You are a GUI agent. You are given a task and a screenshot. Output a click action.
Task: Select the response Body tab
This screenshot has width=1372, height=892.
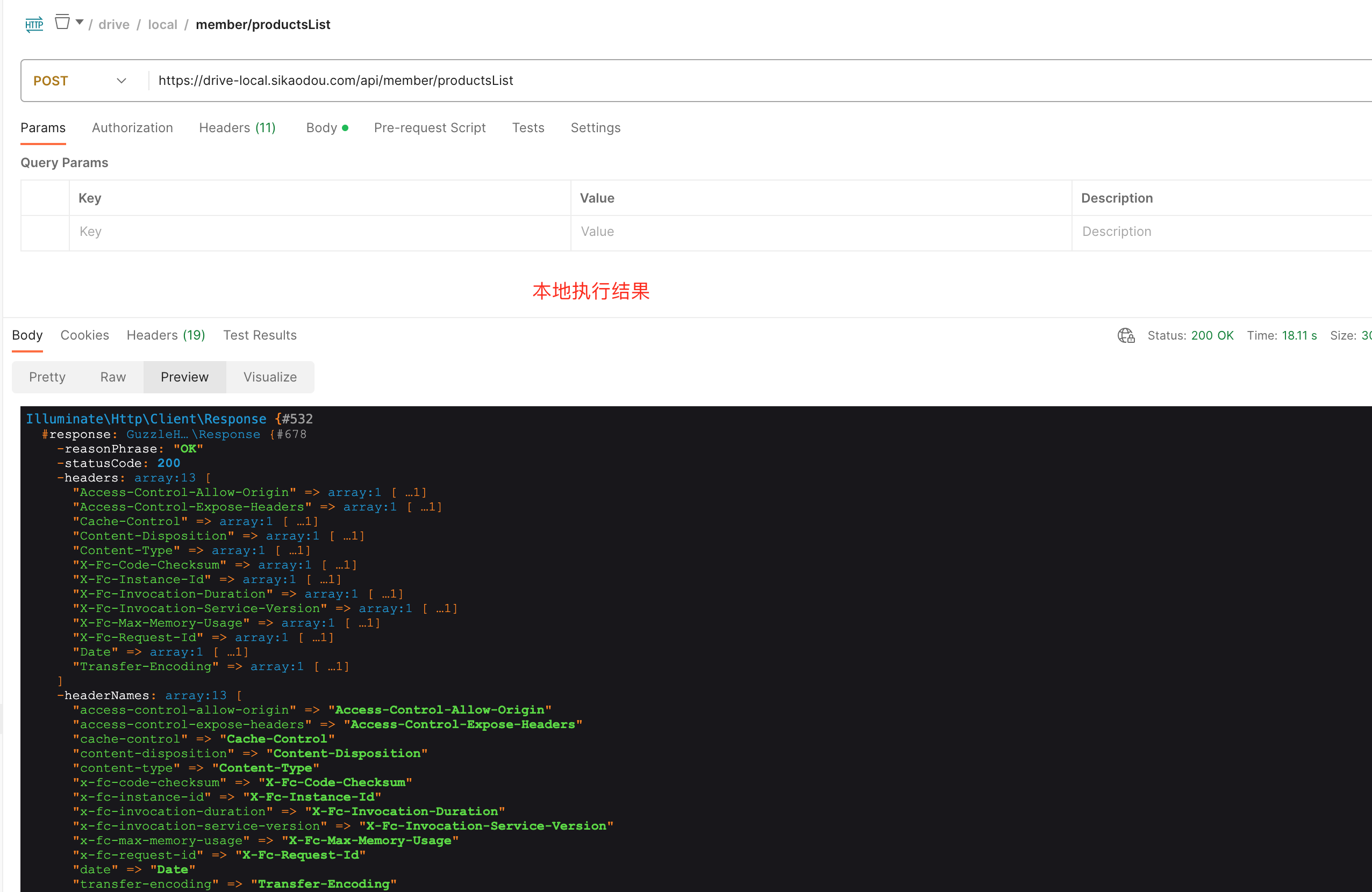(x=27, y=335)
